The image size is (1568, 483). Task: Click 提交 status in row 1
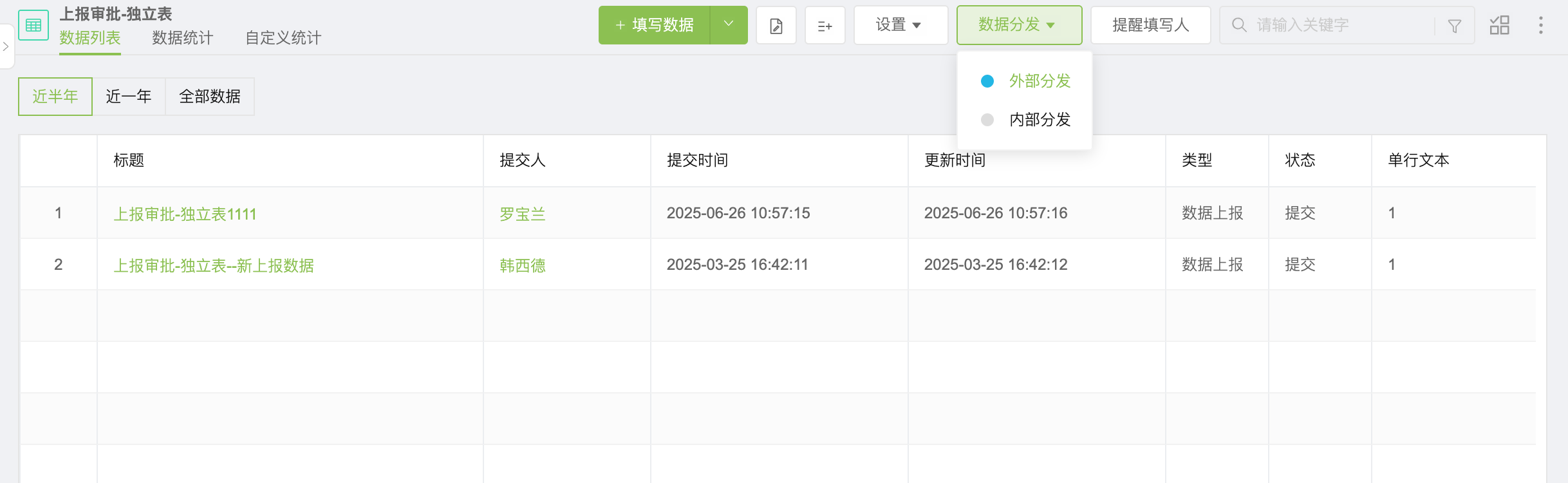[1300, 213]
